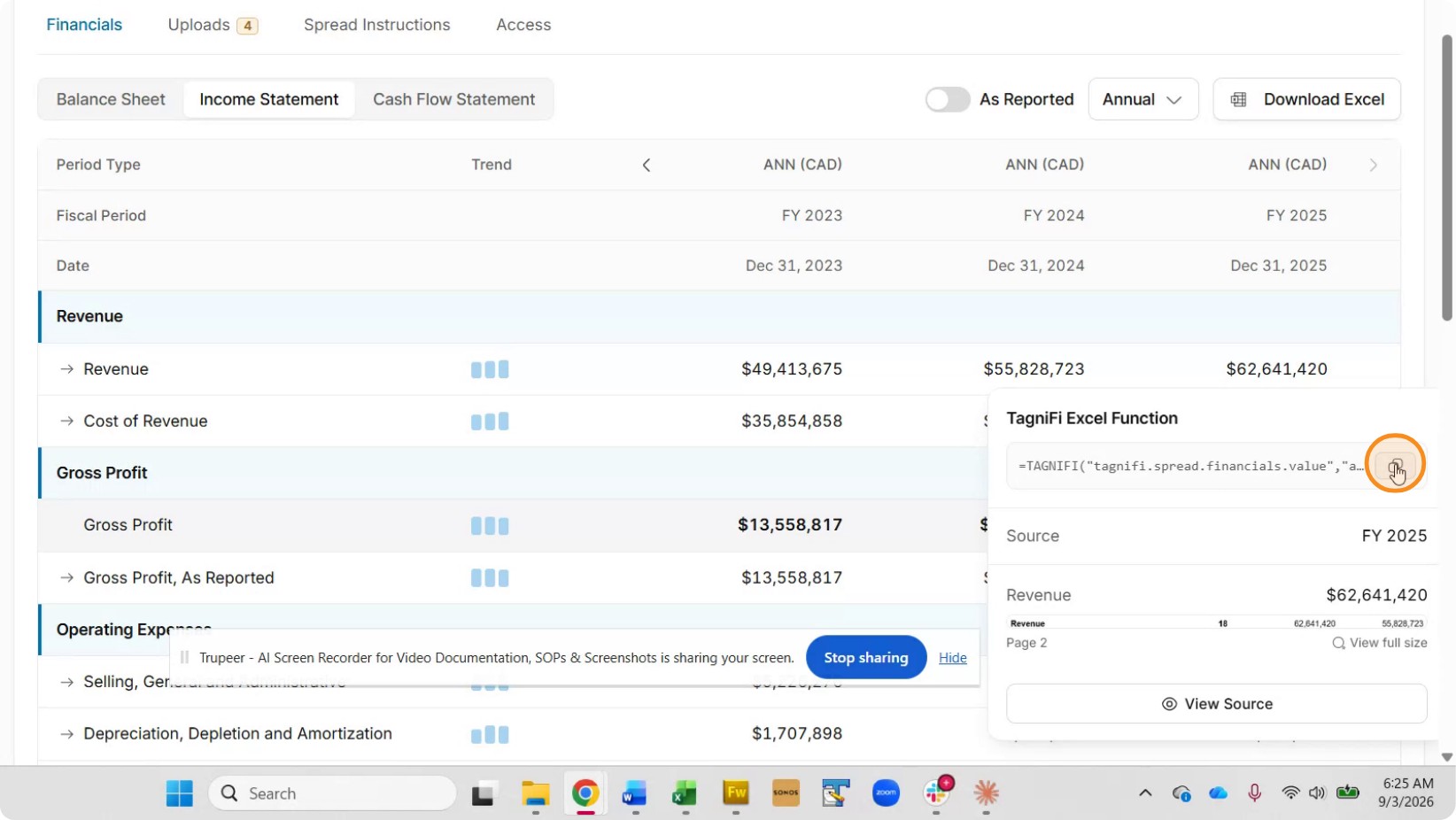
Task: Copy the TagniFi Excel function
Action: [1395, 466]
